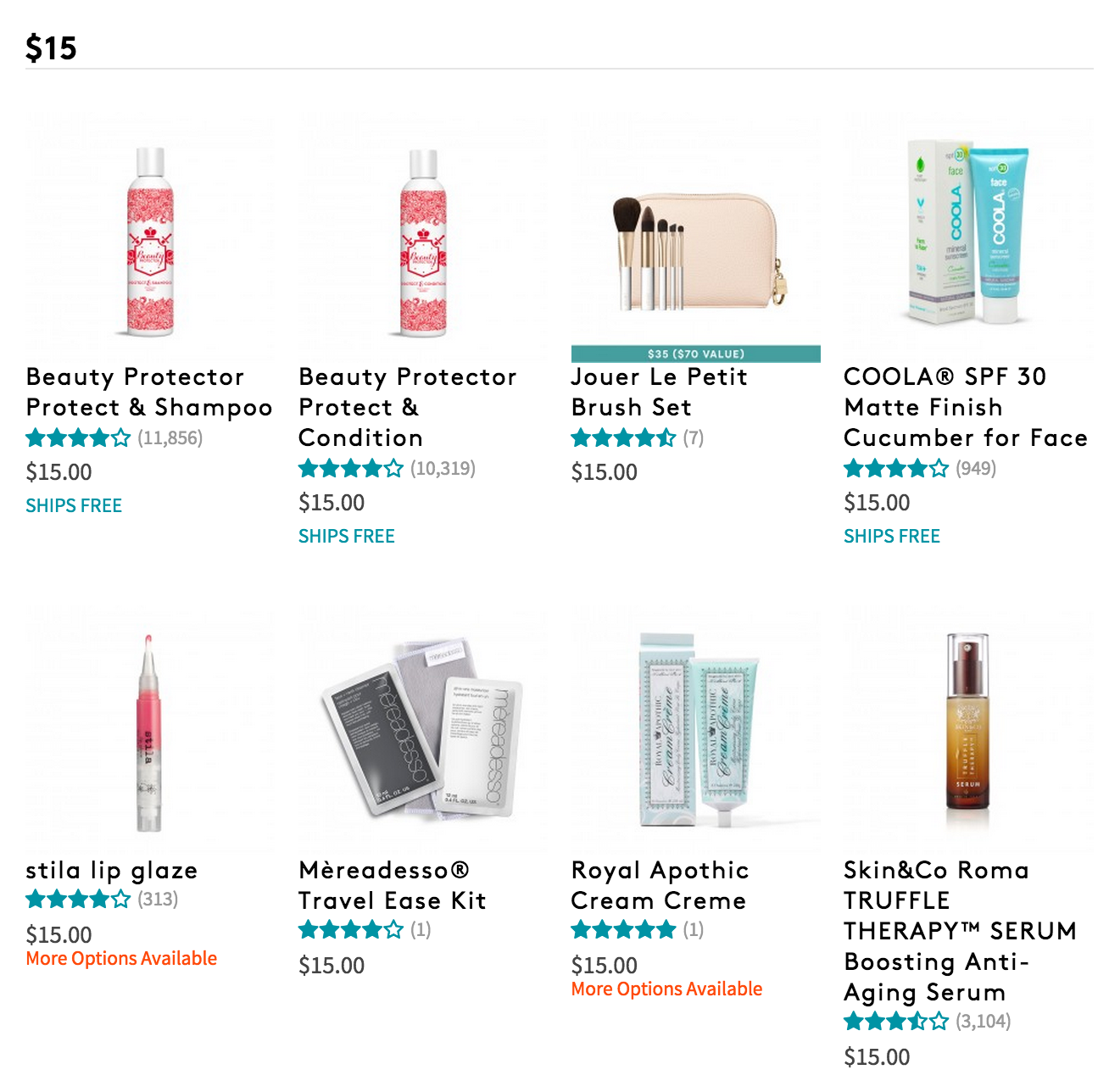
Task: View the Skin&Co Roma serum bottle image
Action: click(x=968, y=730)
